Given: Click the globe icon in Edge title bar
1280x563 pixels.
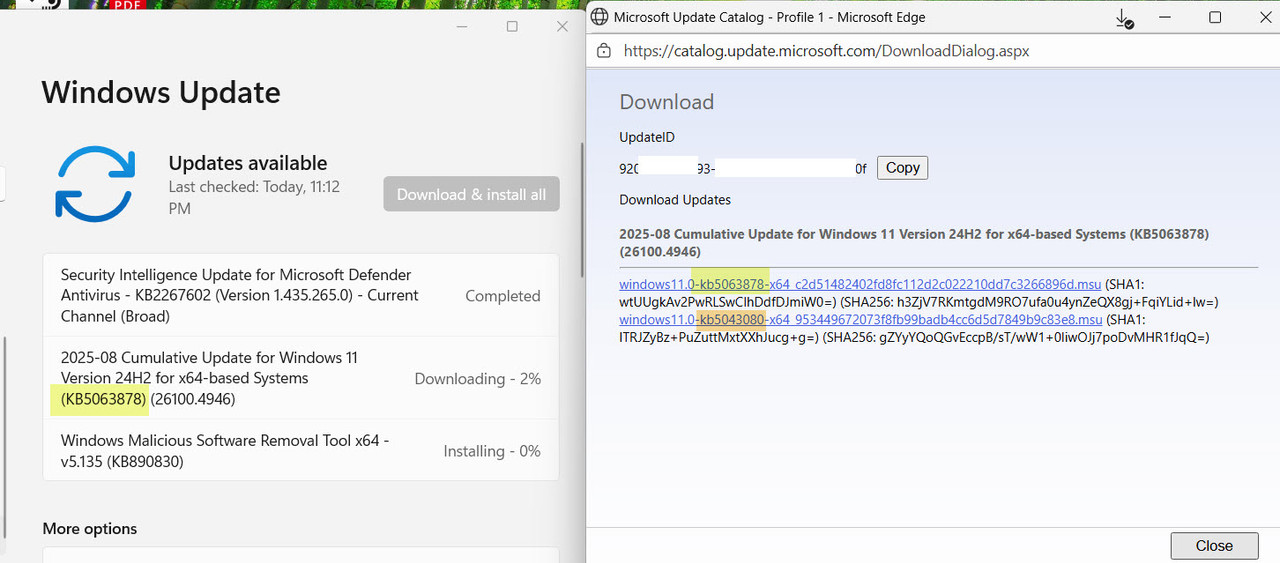Looking at the screenshot, I should [599, 17].
